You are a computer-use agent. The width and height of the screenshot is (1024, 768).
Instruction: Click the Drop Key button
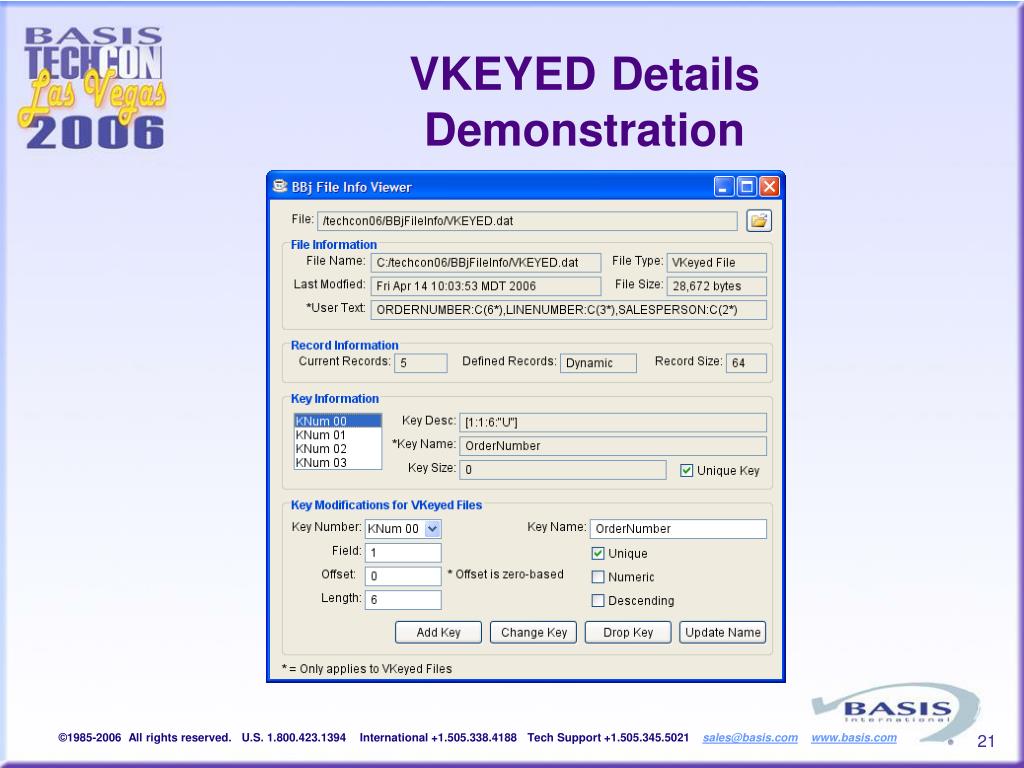pos(628,632)
